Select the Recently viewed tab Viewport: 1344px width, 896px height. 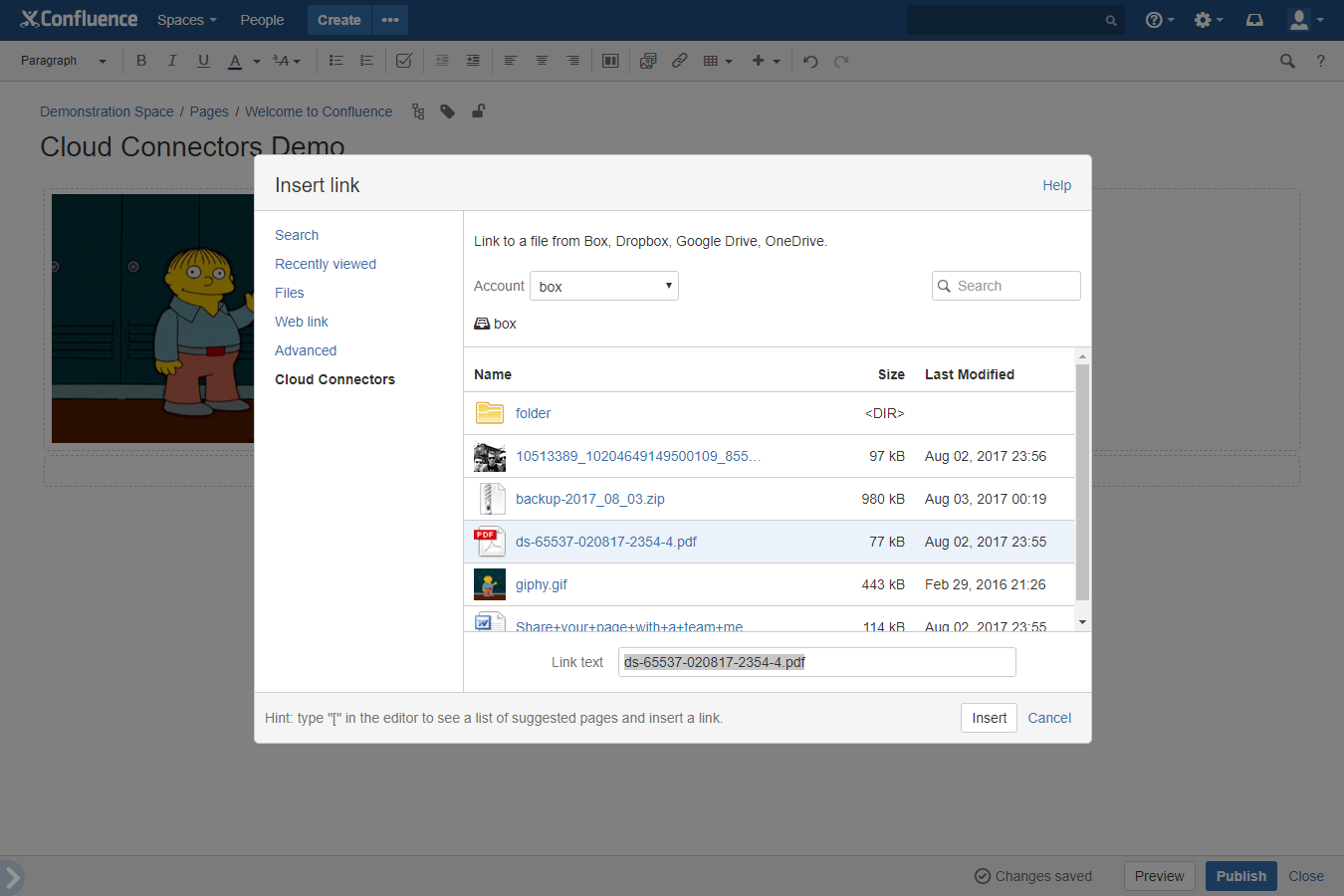(x=326, y=264)
